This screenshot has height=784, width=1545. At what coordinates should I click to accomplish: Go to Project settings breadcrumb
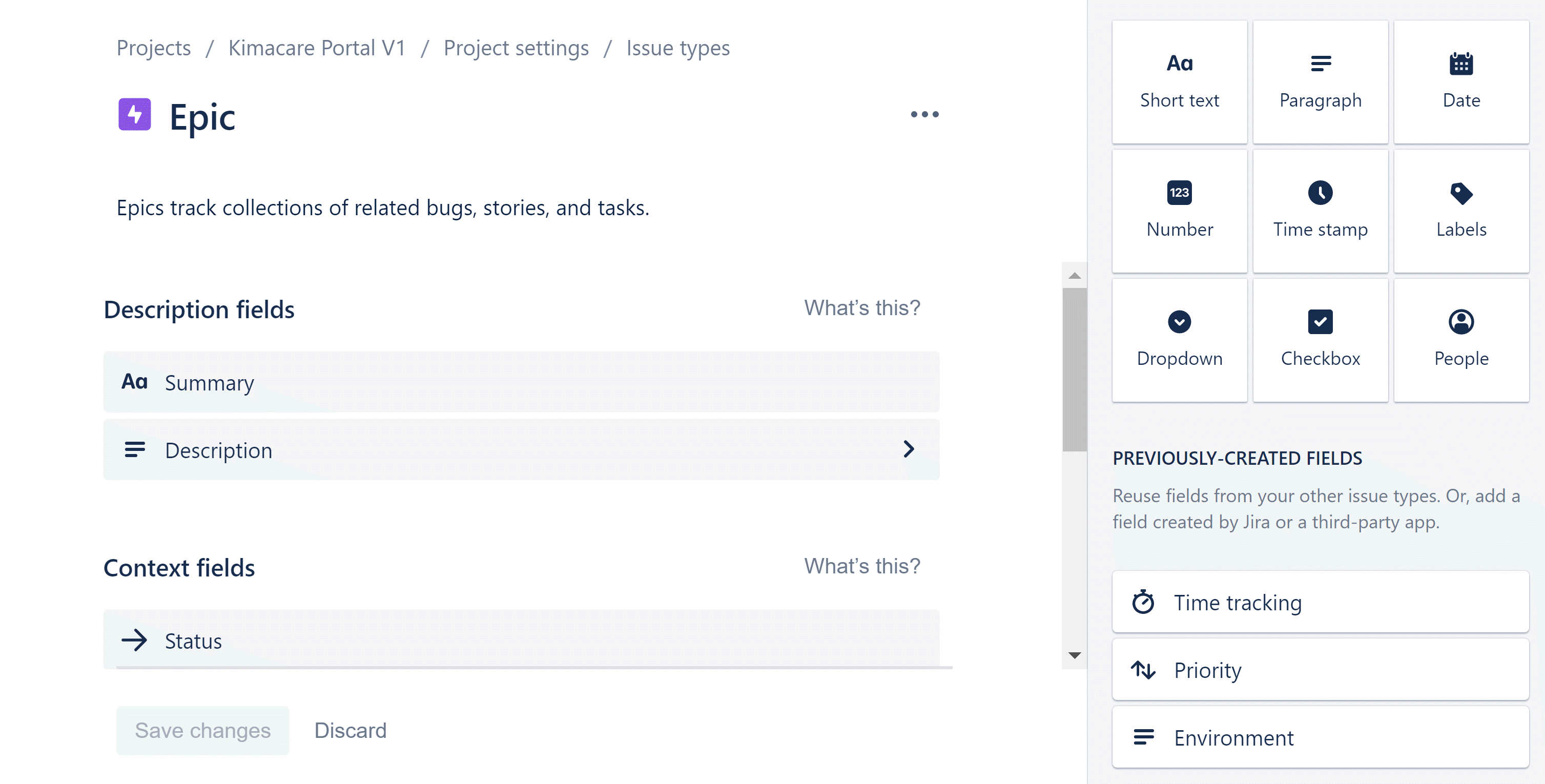516,48
